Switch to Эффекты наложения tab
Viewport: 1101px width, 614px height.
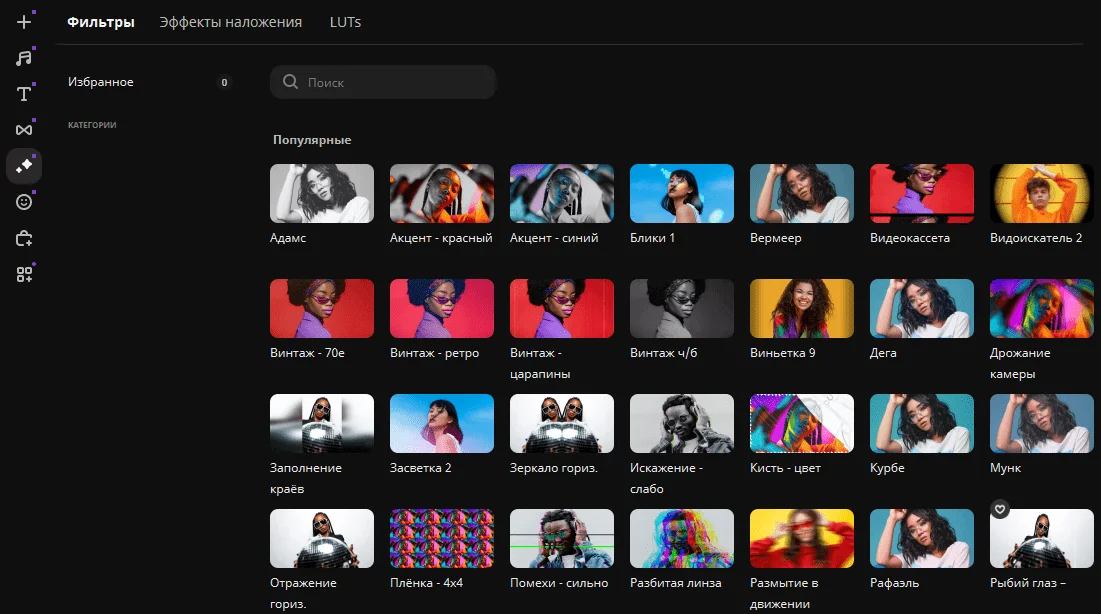coord(230,22)
